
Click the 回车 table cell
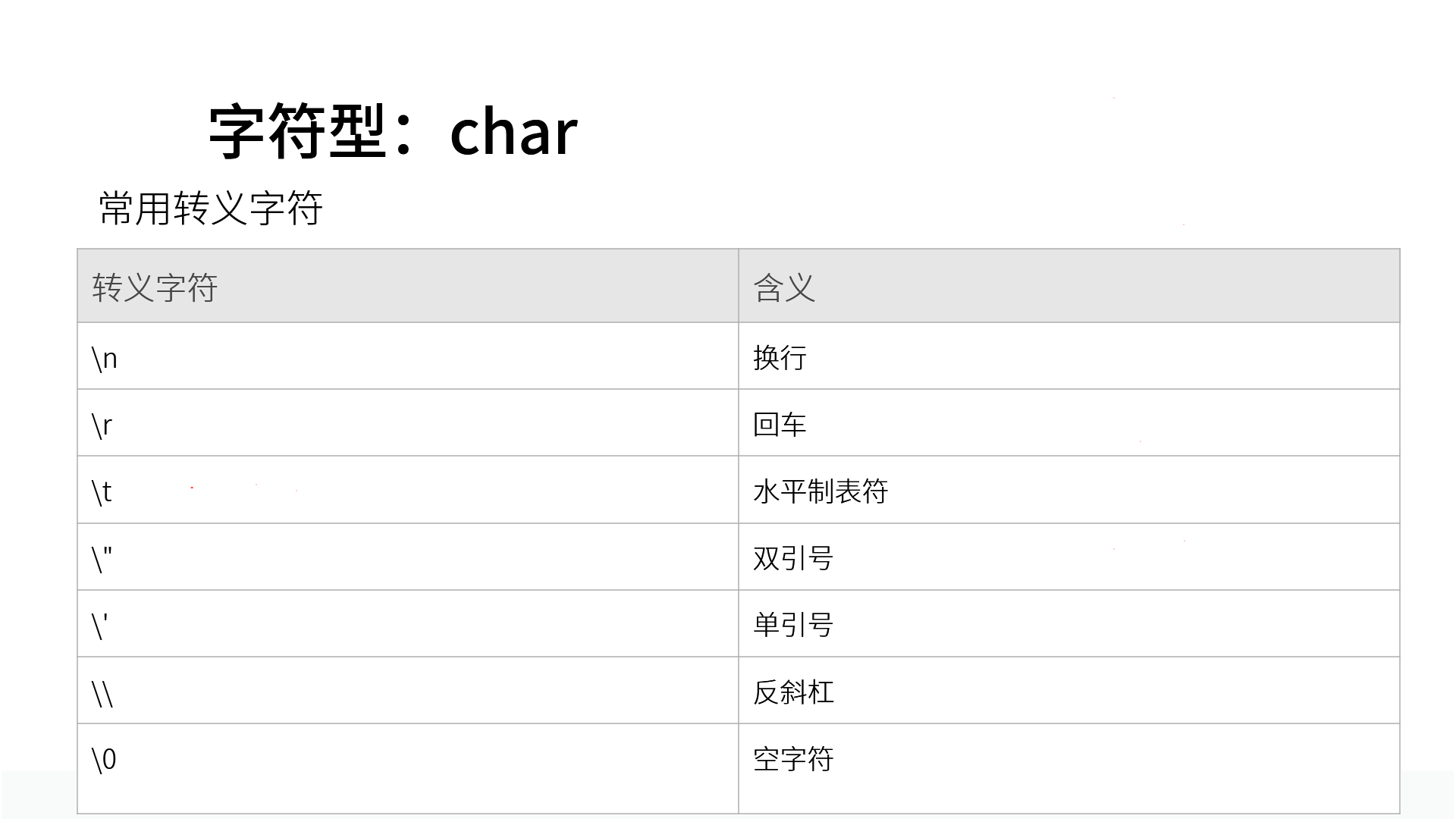click(x=1069, y=423)
